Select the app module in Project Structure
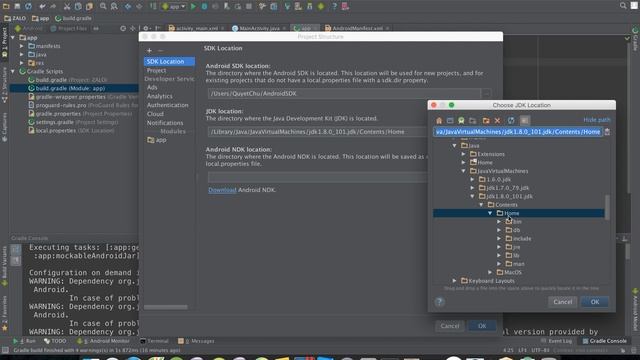The image size is (640, 360). (157, 140)
